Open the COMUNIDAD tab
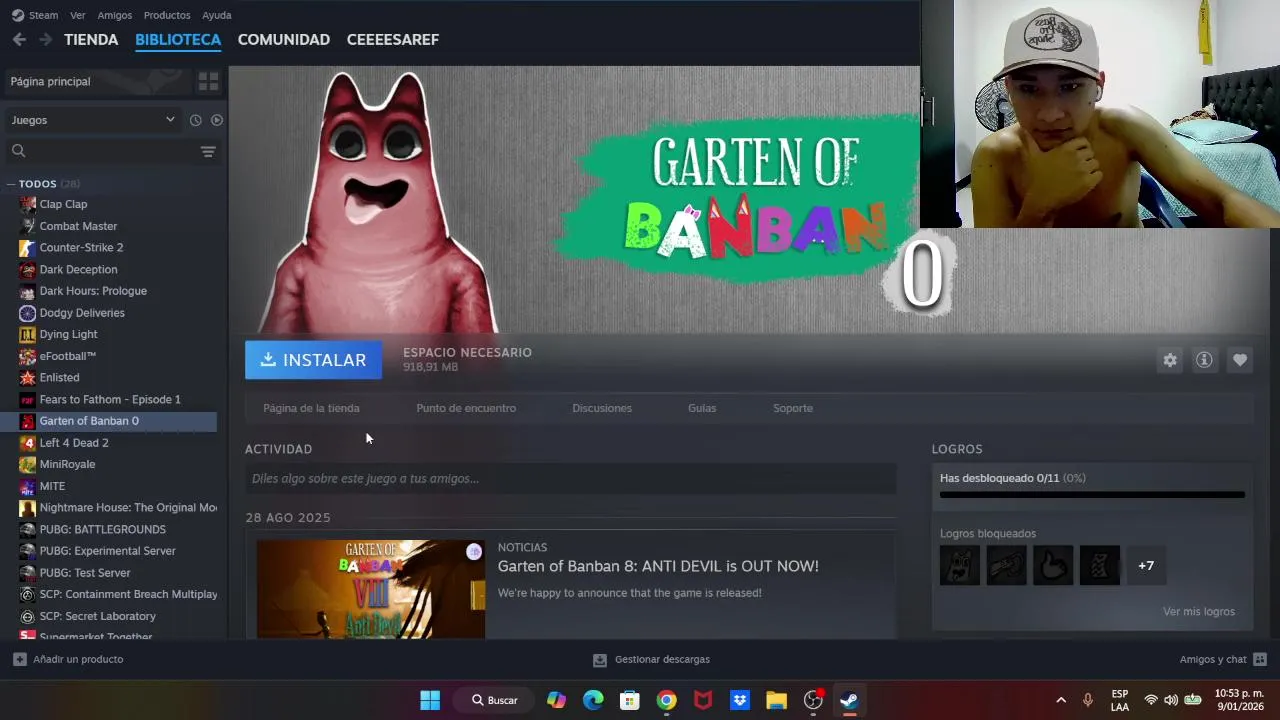 point(284,39)
